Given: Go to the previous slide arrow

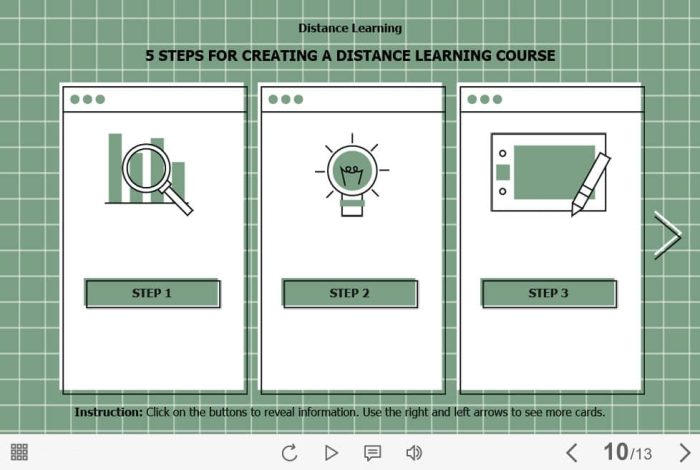Looking at the screenshot, I should (572, 453).
